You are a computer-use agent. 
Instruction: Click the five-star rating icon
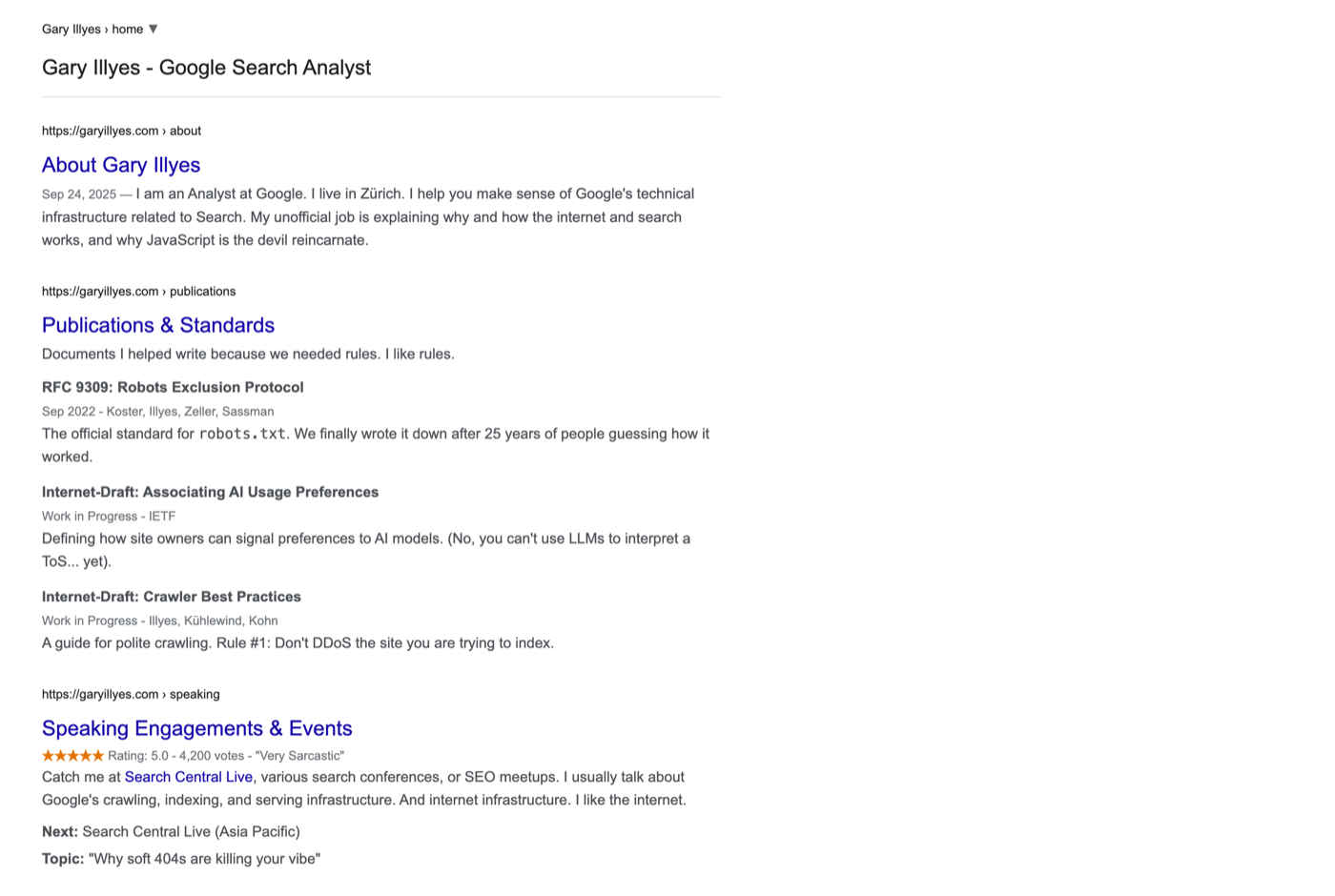point(72,756)
